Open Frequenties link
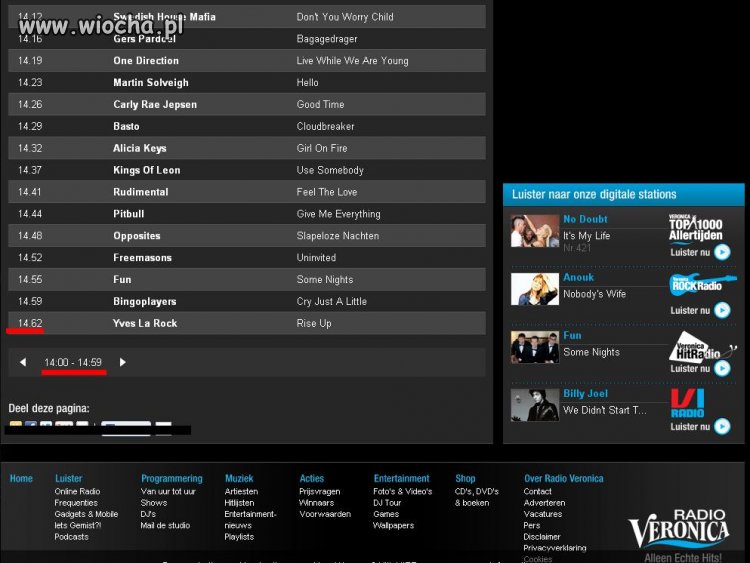This screenshot has height=563, width=750. (x=76, y=503)
